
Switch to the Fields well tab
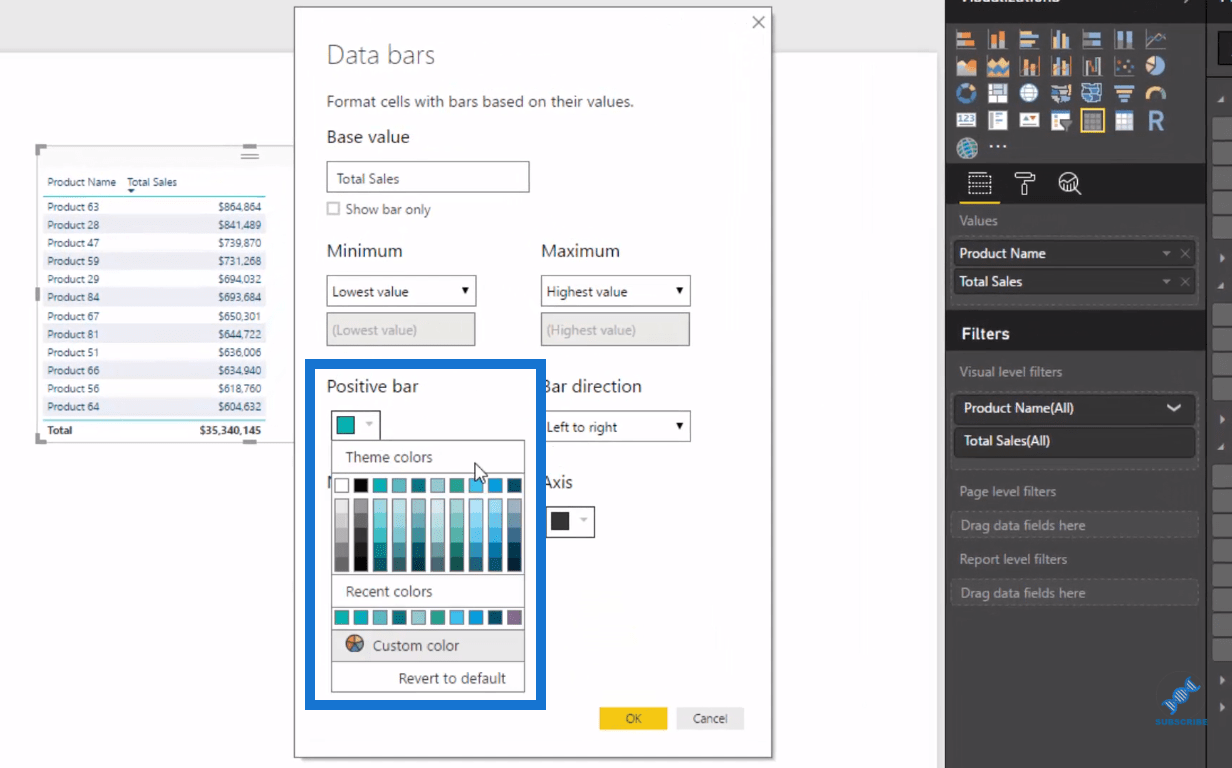pyautogui.click(x=979, y=184)
